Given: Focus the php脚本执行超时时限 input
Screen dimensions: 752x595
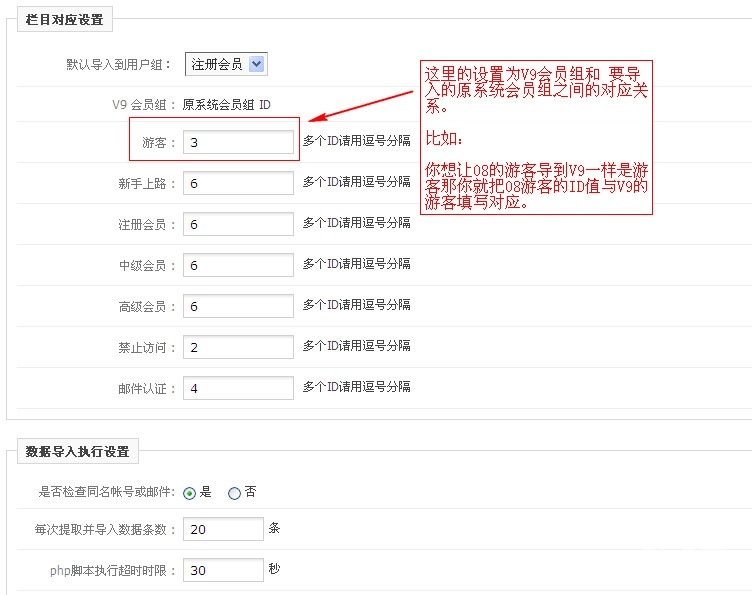Looking at the screenshot, I should point(223,570).
